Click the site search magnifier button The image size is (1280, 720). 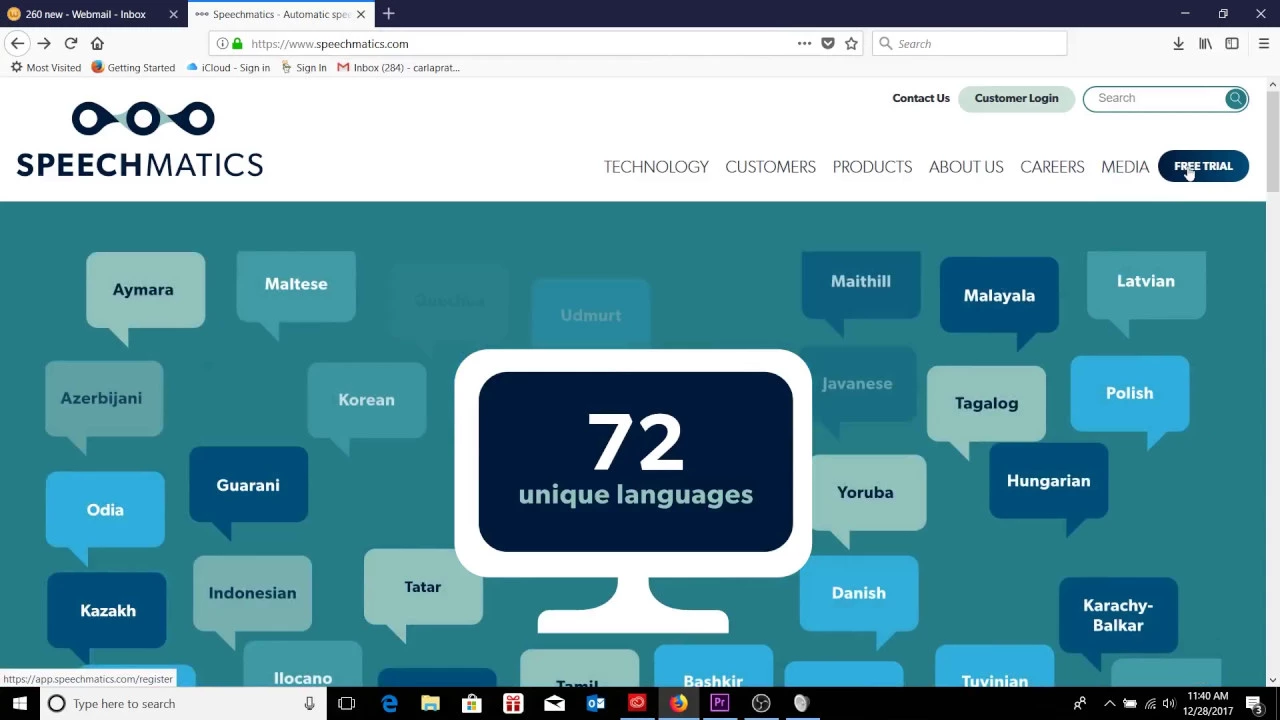tap(1236, 98)
